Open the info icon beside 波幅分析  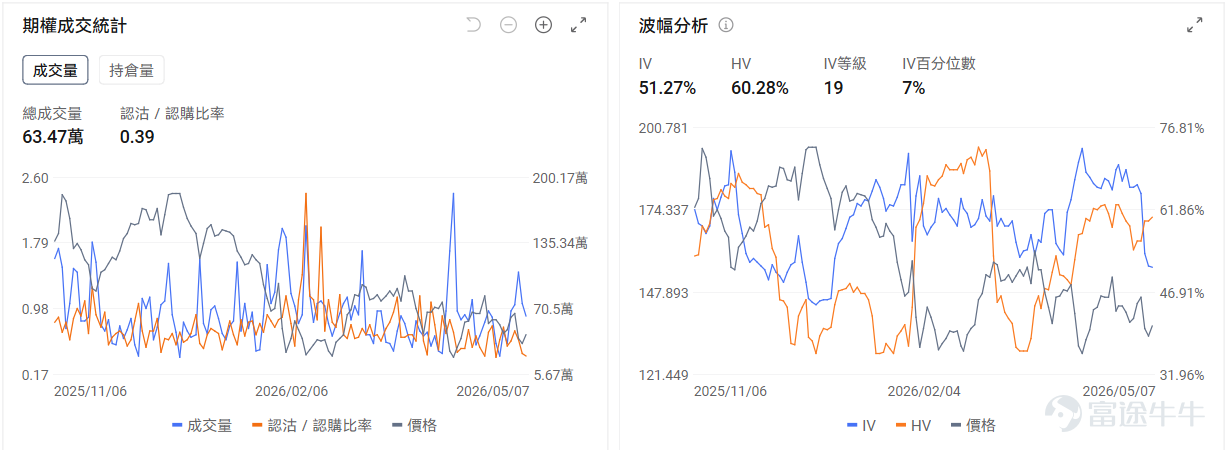pos(726,25)
